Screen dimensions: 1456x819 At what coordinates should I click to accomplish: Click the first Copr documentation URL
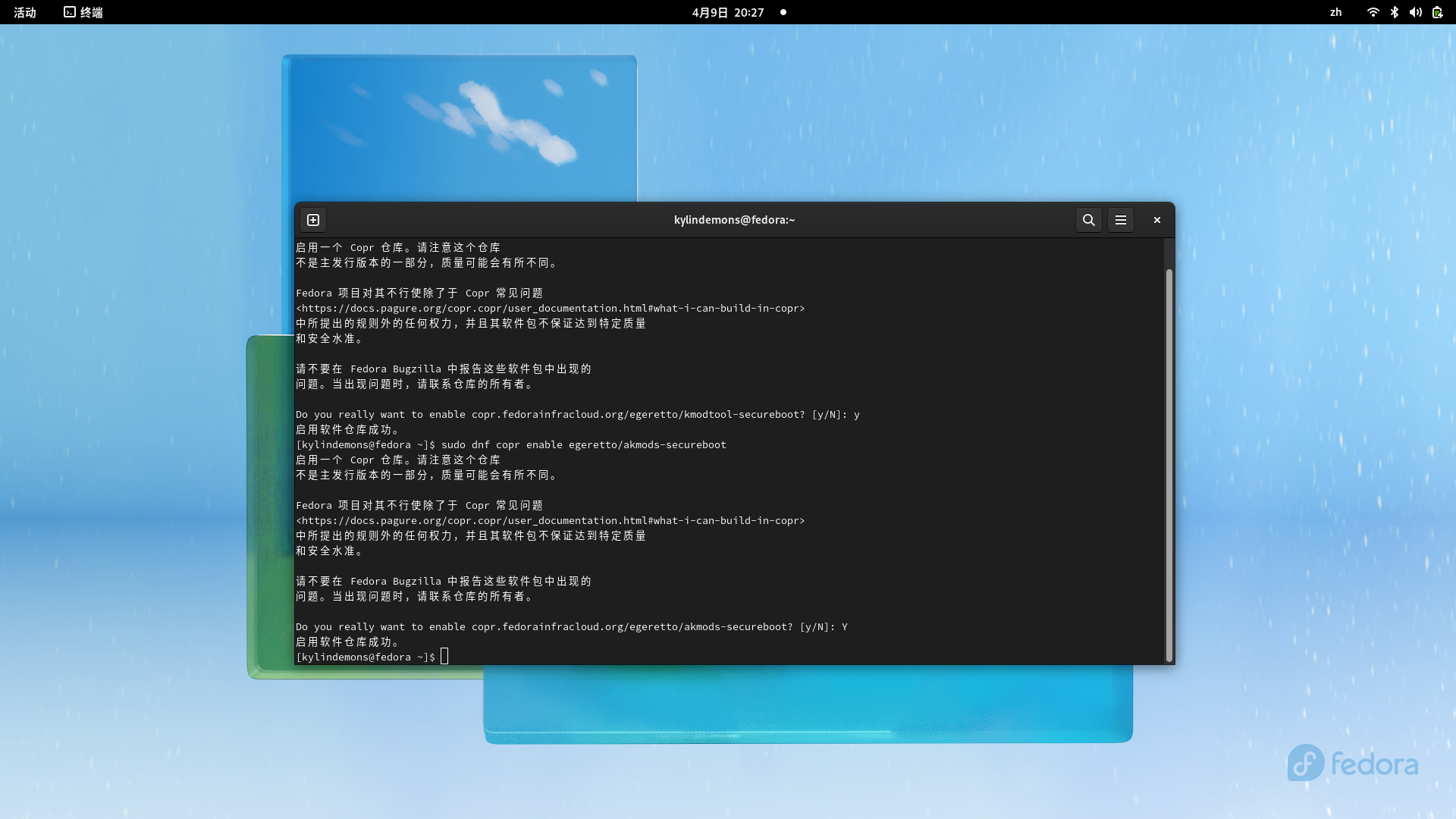(x=550, y=309)
